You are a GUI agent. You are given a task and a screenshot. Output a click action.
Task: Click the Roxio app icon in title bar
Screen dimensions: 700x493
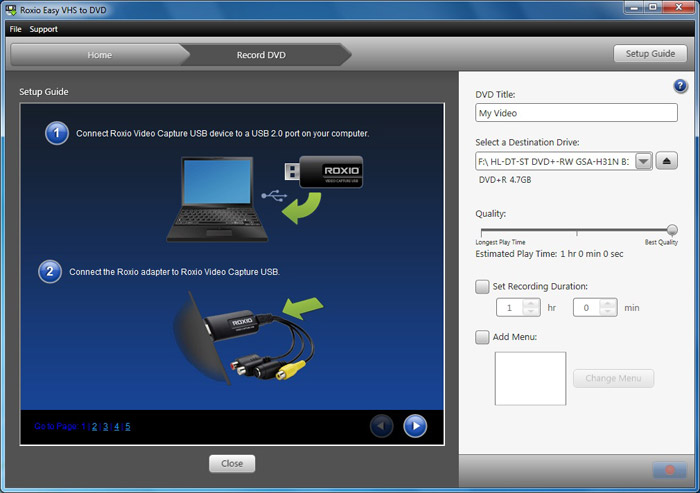tap(11, 10)
